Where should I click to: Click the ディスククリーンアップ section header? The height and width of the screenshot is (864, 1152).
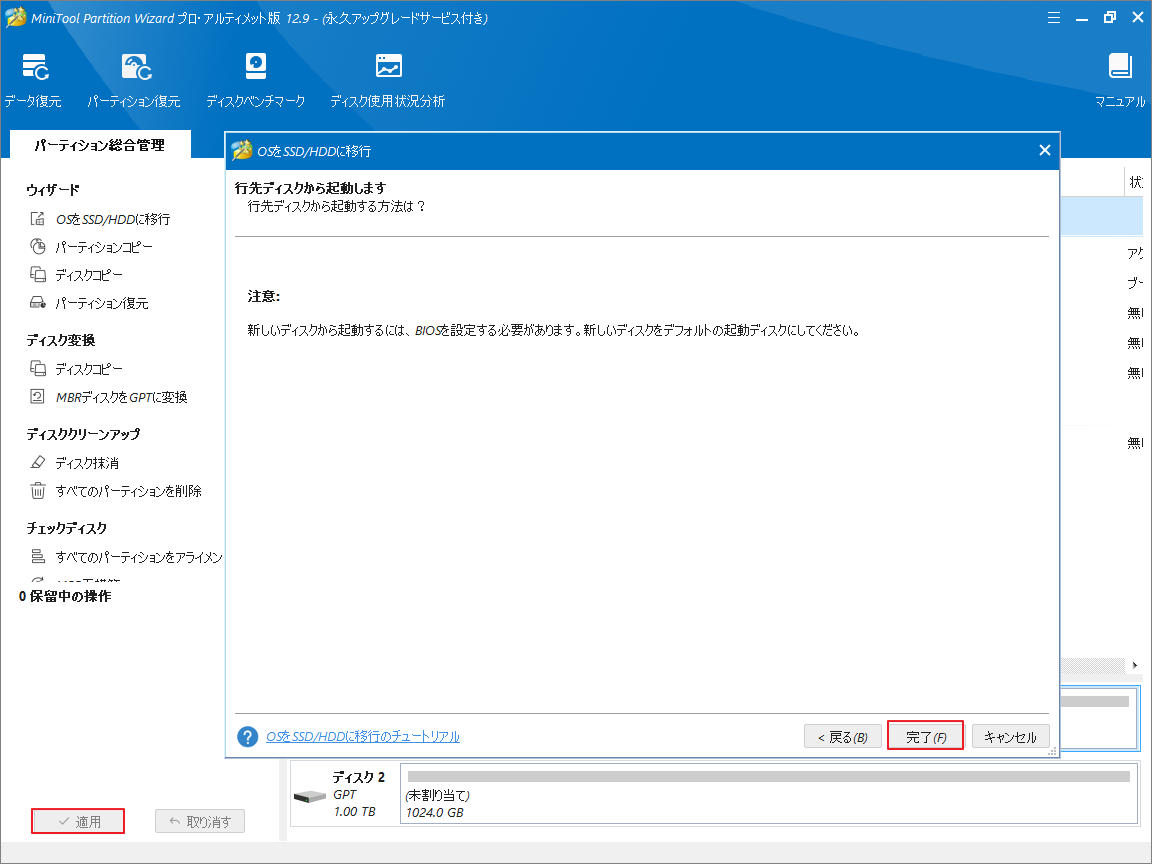coord(83,434)
